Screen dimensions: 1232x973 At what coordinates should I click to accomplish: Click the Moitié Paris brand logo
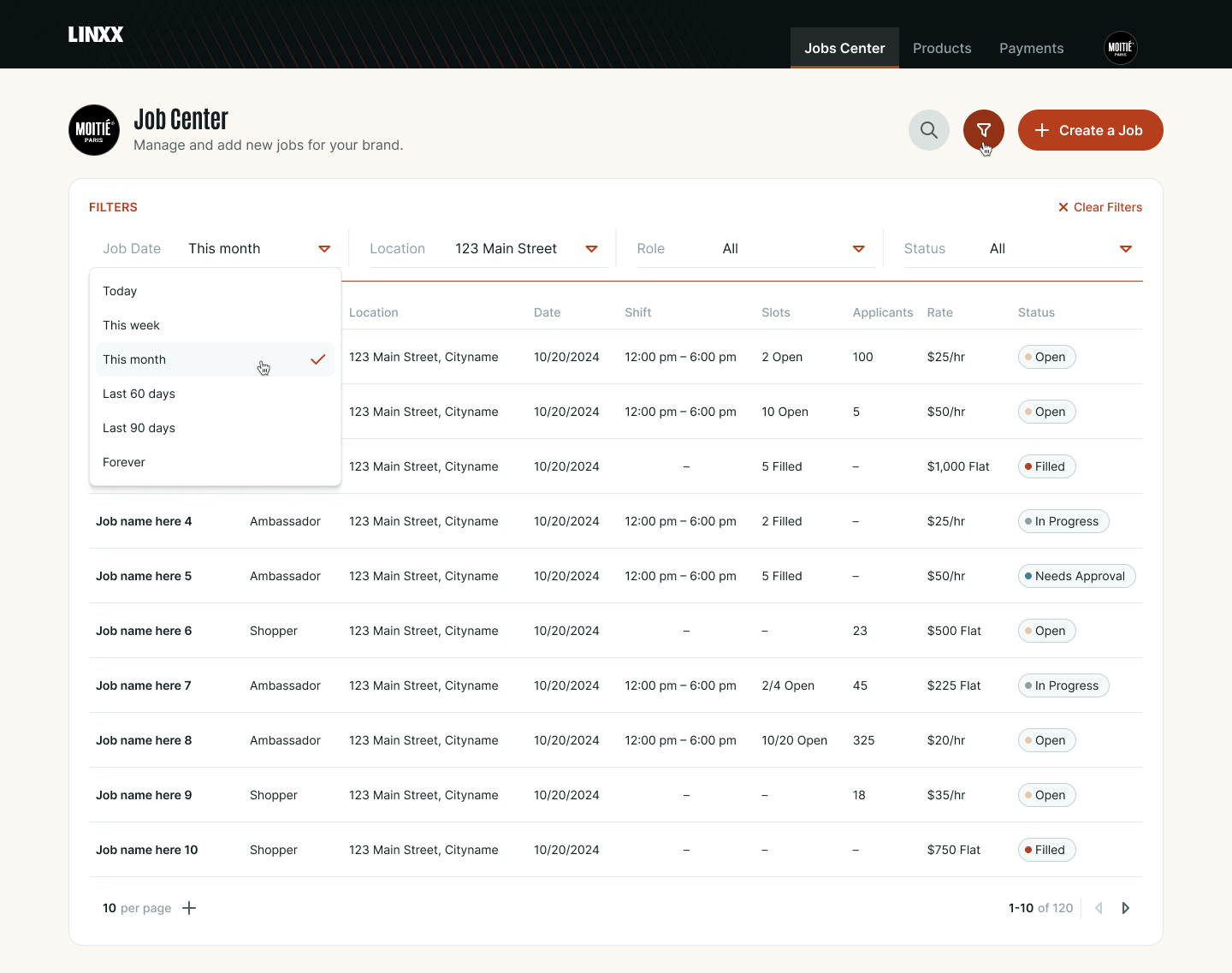coord(94,130)
